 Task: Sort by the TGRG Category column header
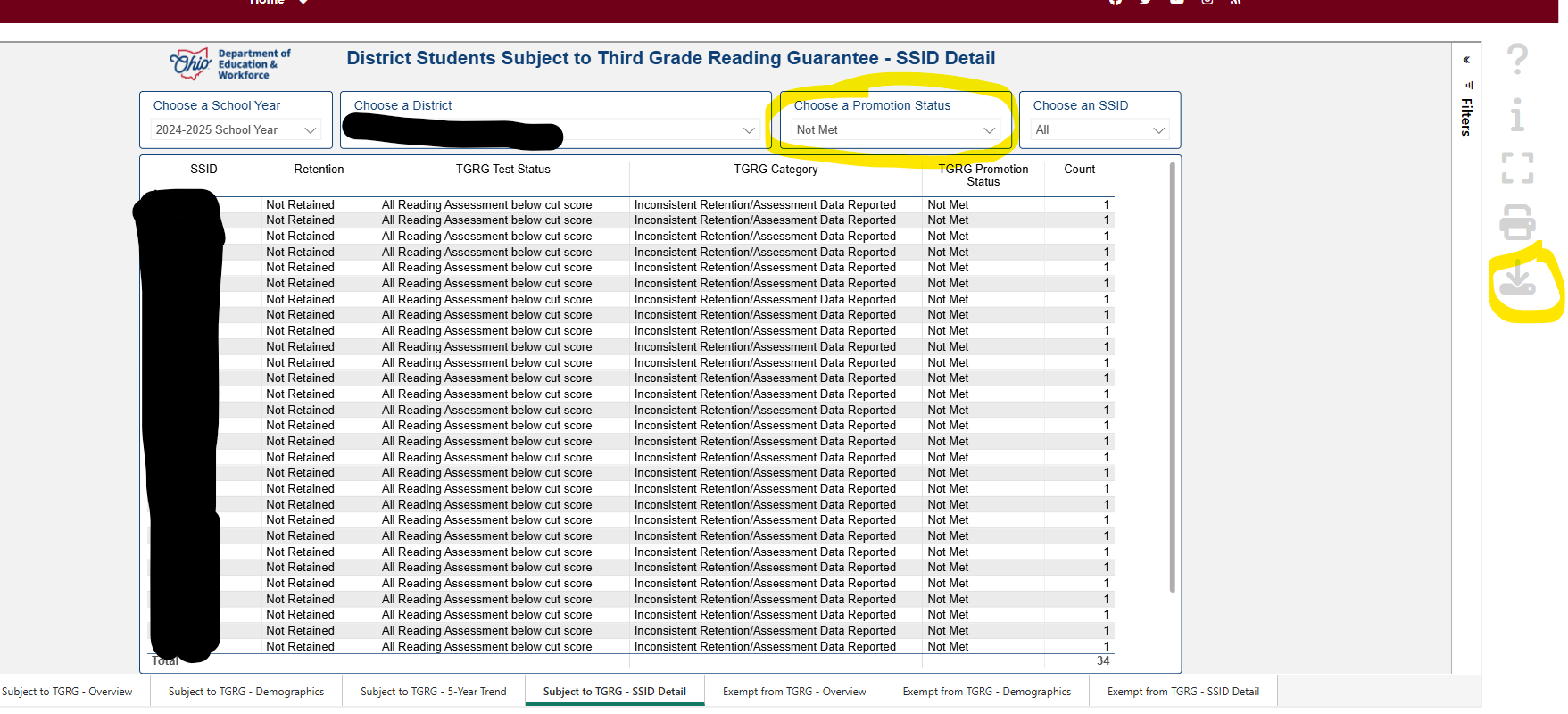click(x=776, y=170)
